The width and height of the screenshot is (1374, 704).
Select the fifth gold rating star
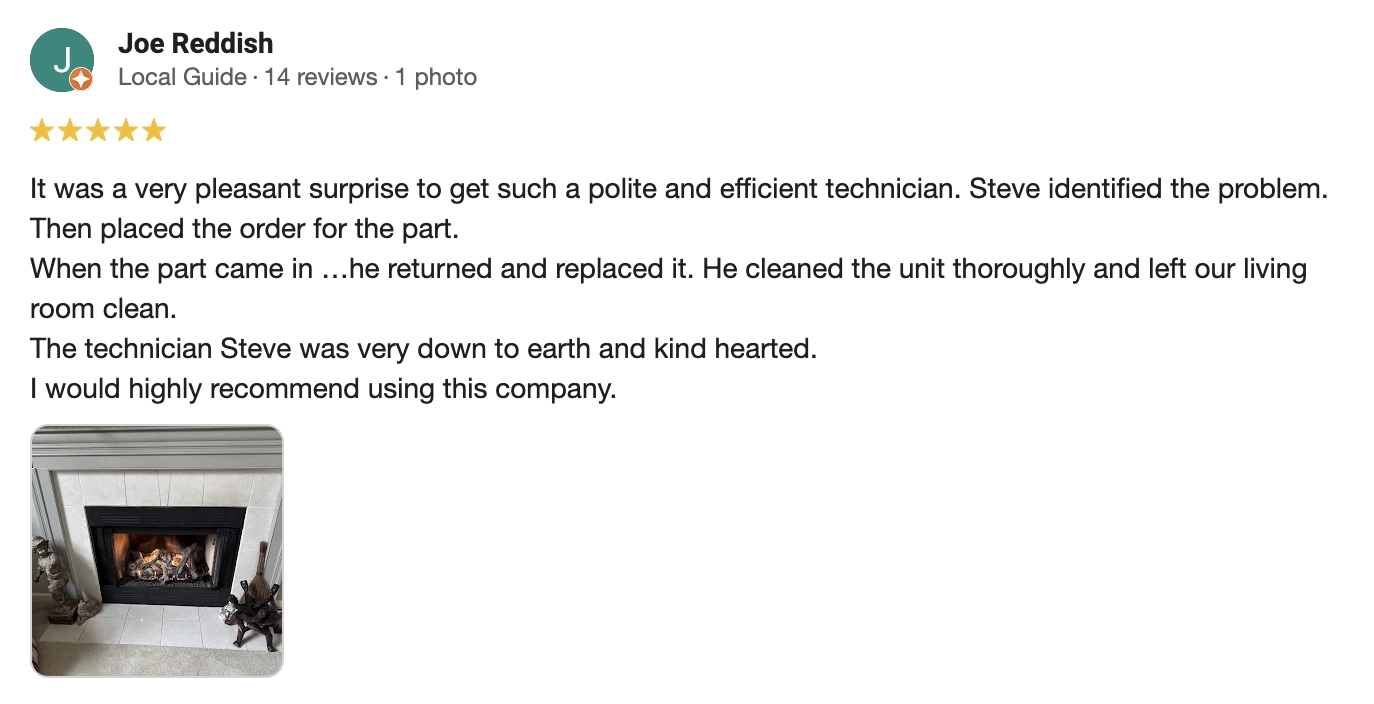pos(153,130)
